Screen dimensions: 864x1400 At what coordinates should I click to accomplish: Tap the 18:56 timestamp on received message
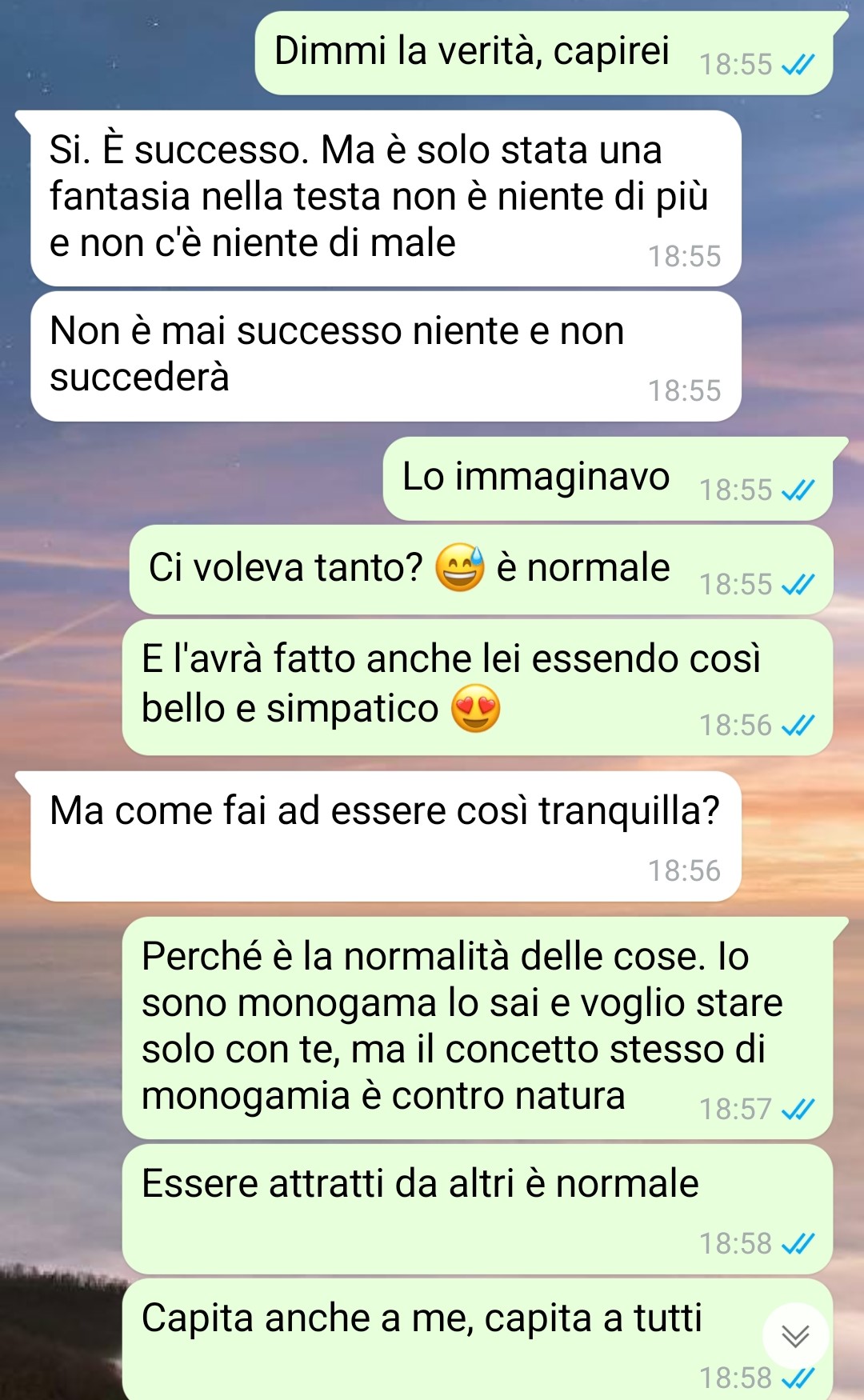(x=684, y=870)
